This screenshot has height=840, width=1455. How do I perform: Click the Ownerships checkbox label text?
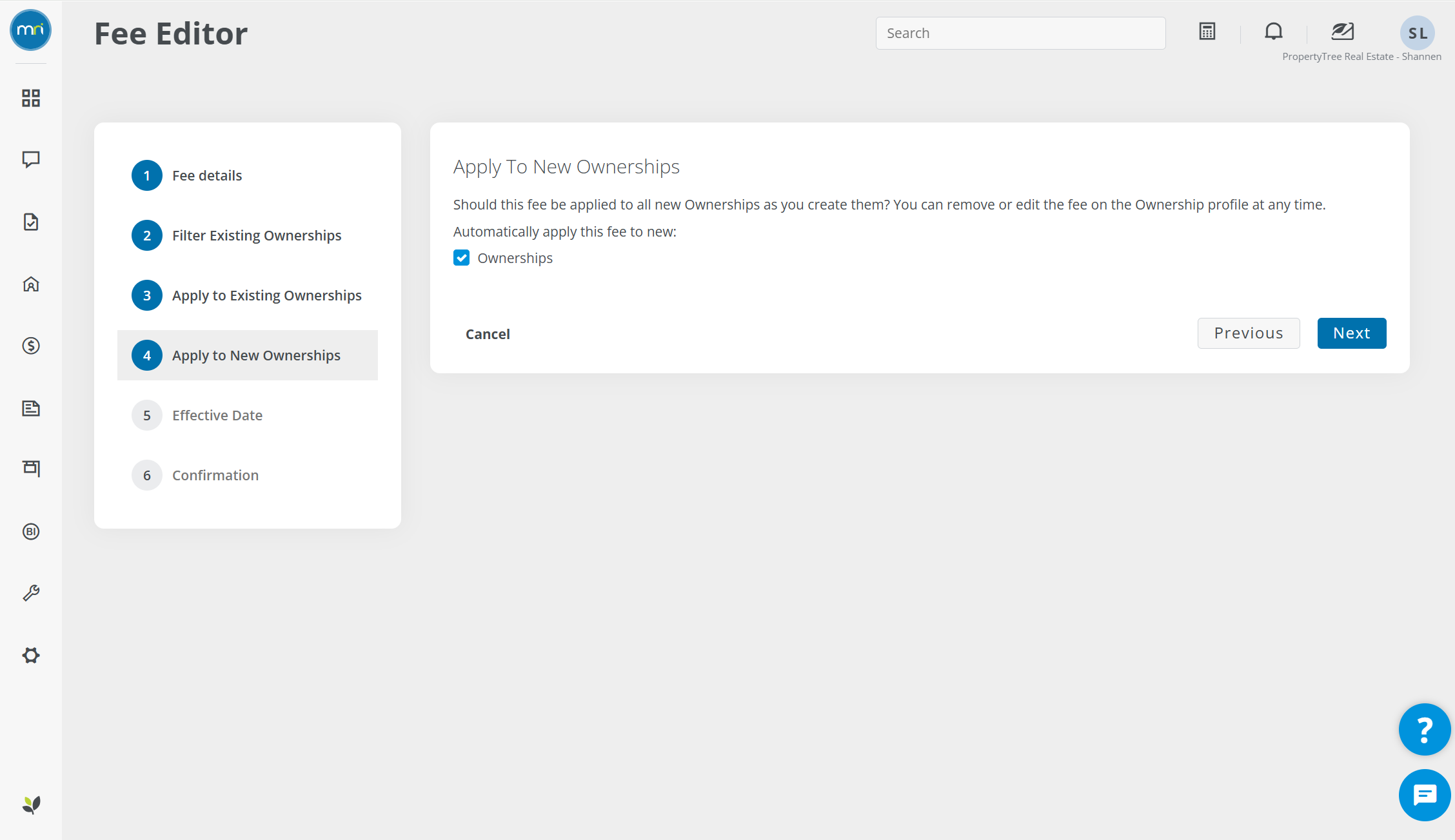[x=515, y=258]
